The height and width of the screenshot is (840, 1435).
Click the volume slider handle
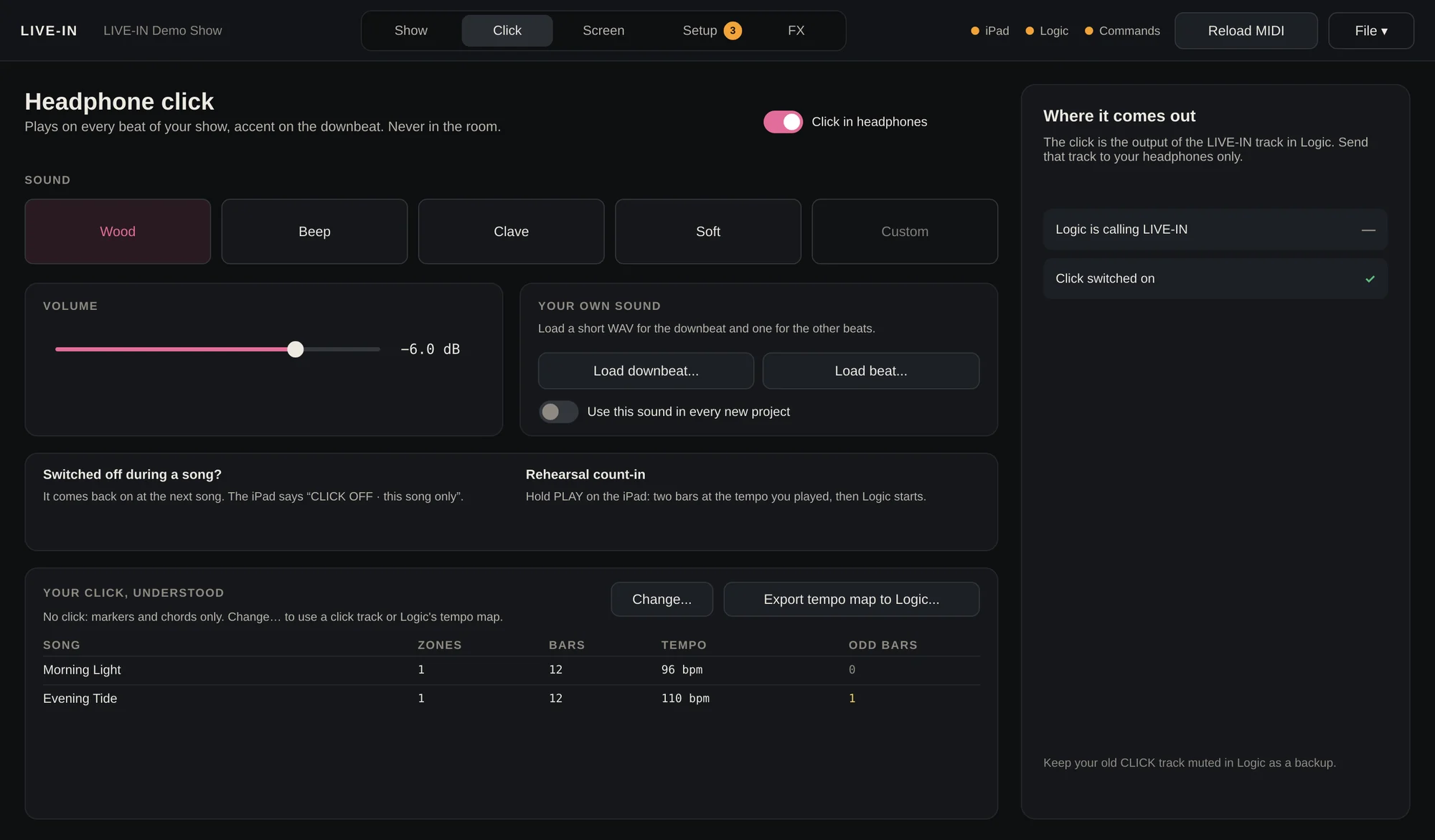(296, 349)
